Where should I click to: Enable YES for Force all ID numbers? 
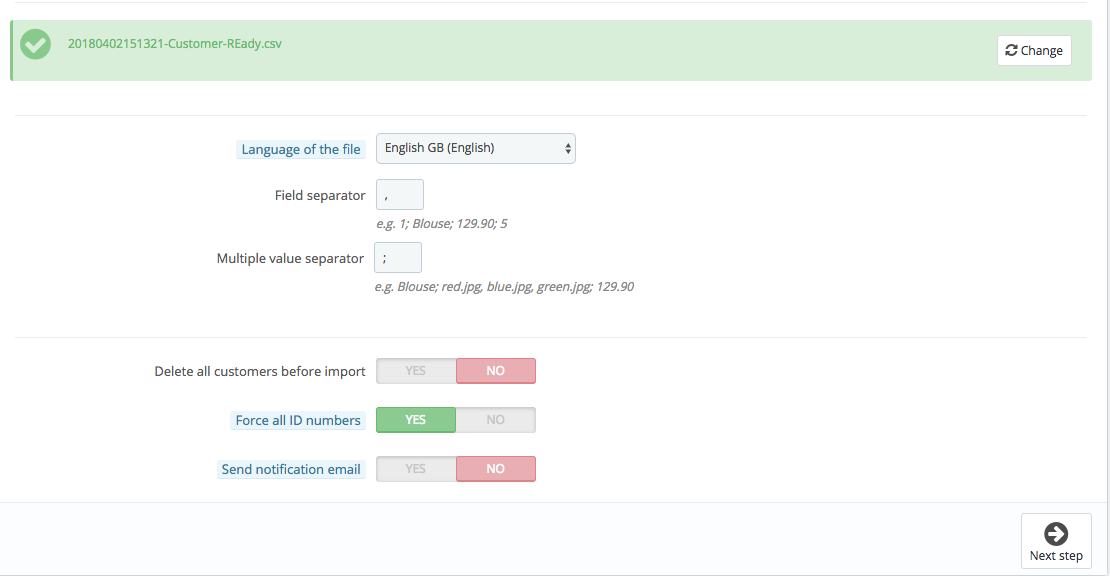coord(416,420)
